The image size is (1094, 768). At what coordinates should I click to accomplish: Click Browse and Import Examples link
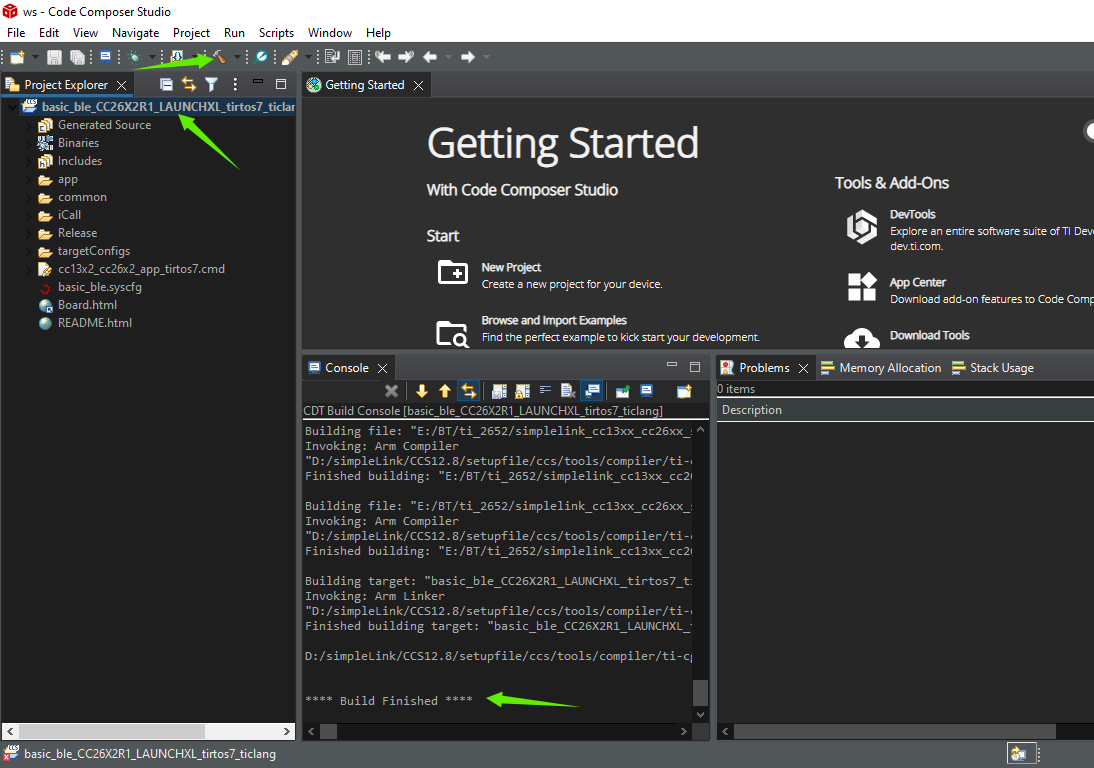(x=554, y=320)
